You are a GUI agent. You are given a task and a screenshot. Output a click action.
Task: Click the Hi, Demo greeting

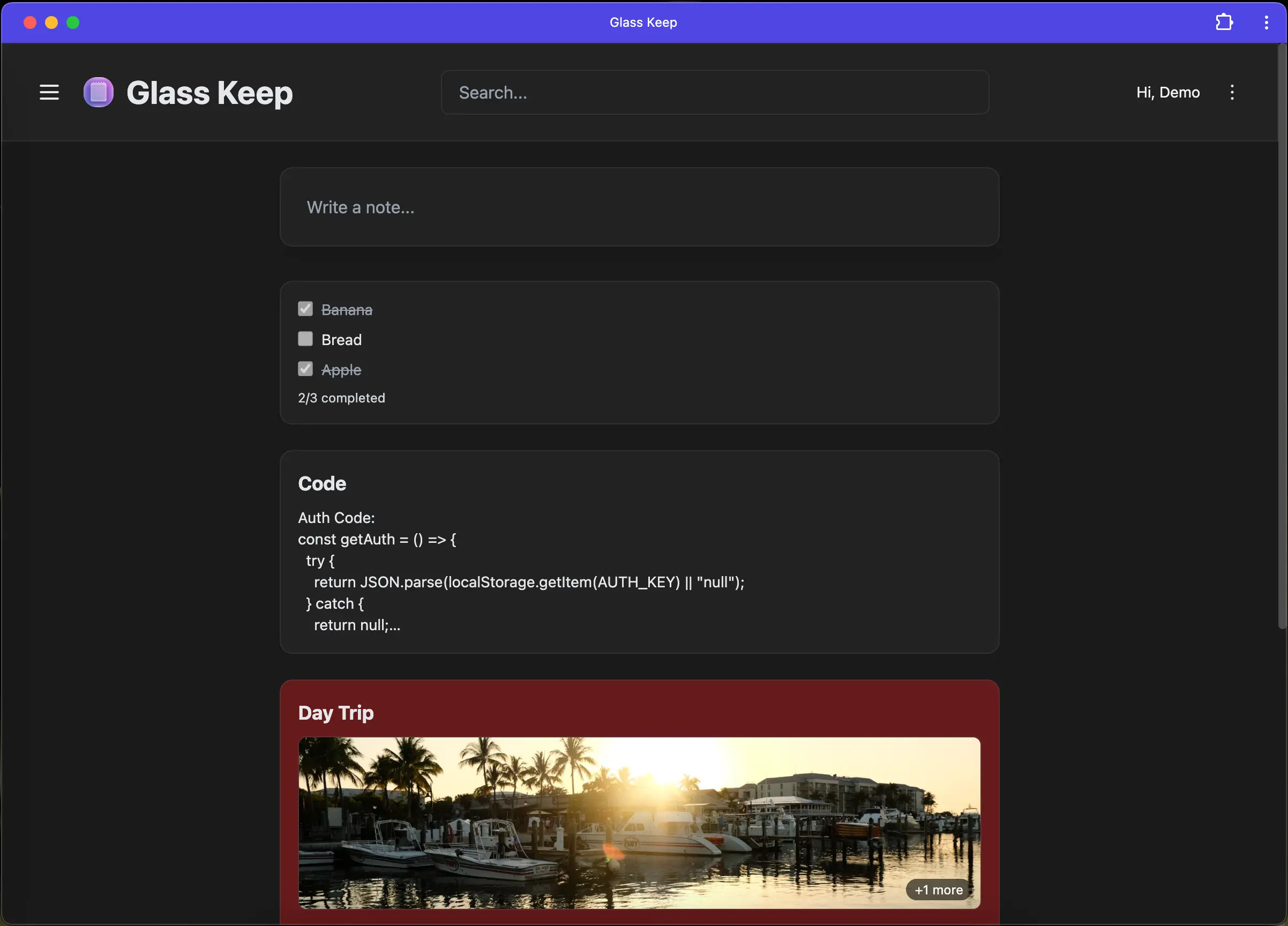click(1167, 92)
